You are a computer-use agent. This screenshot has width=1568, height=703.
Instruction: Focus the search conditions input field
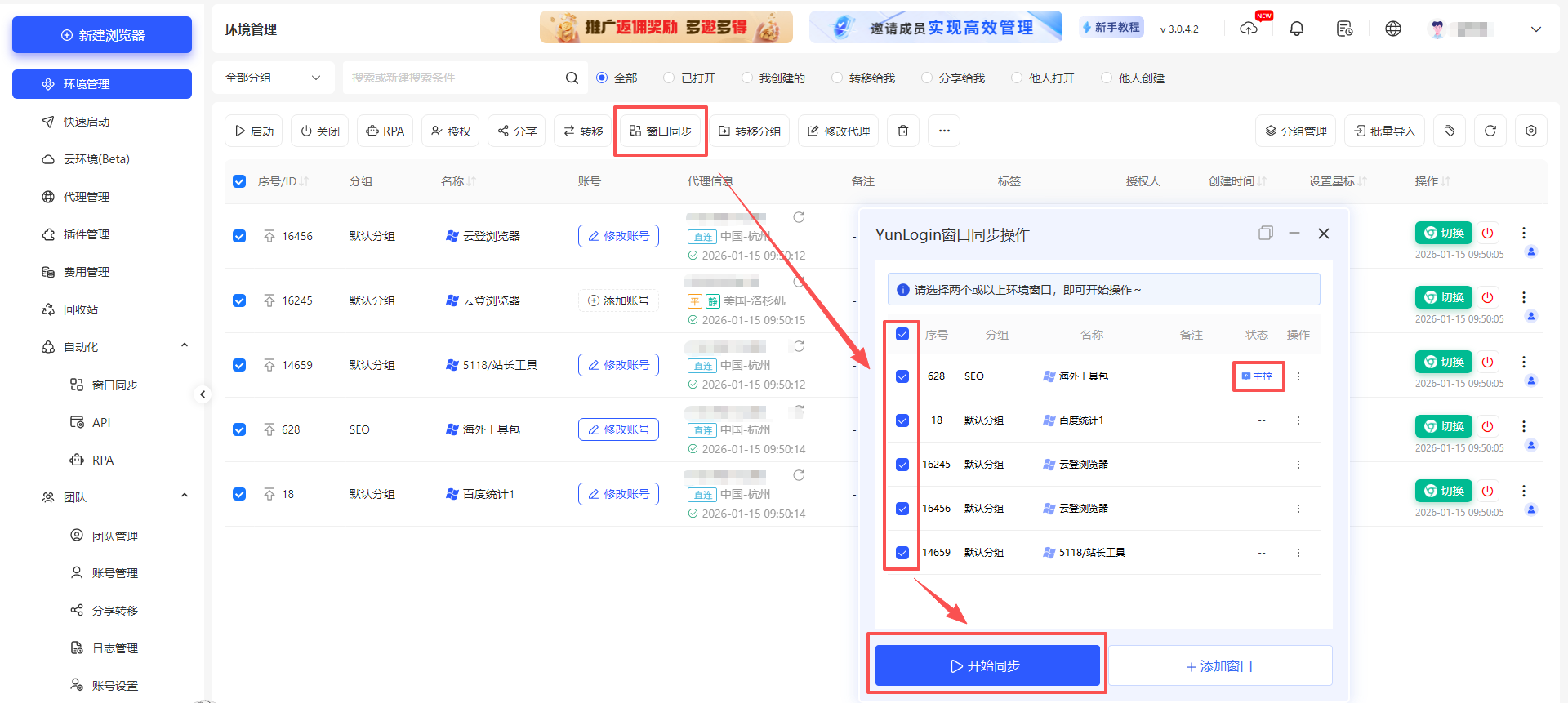(453, 78)
